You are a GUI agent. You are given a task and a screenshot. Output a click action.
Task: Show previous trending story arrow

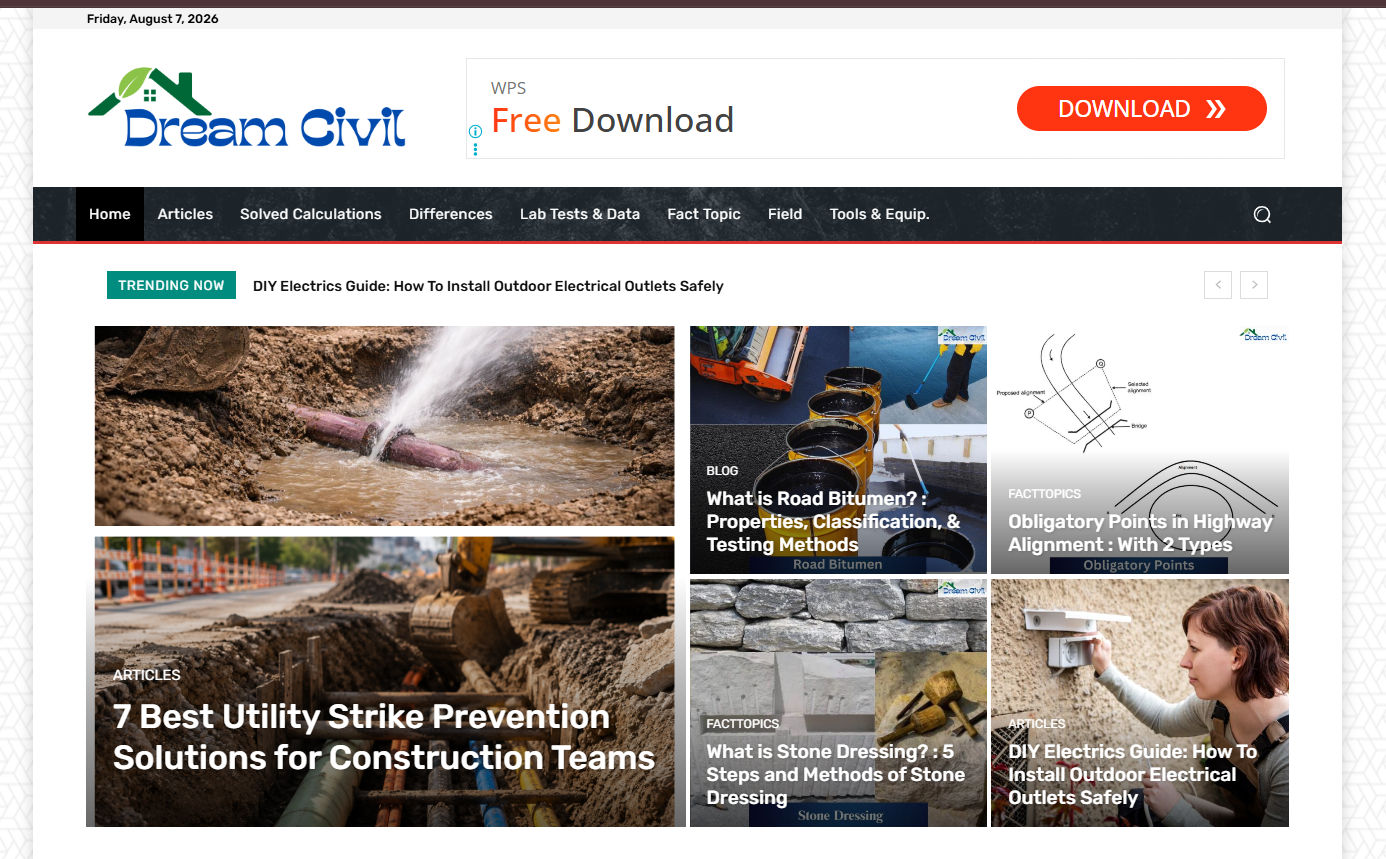pyautogui.click(x=1218, y=285)
